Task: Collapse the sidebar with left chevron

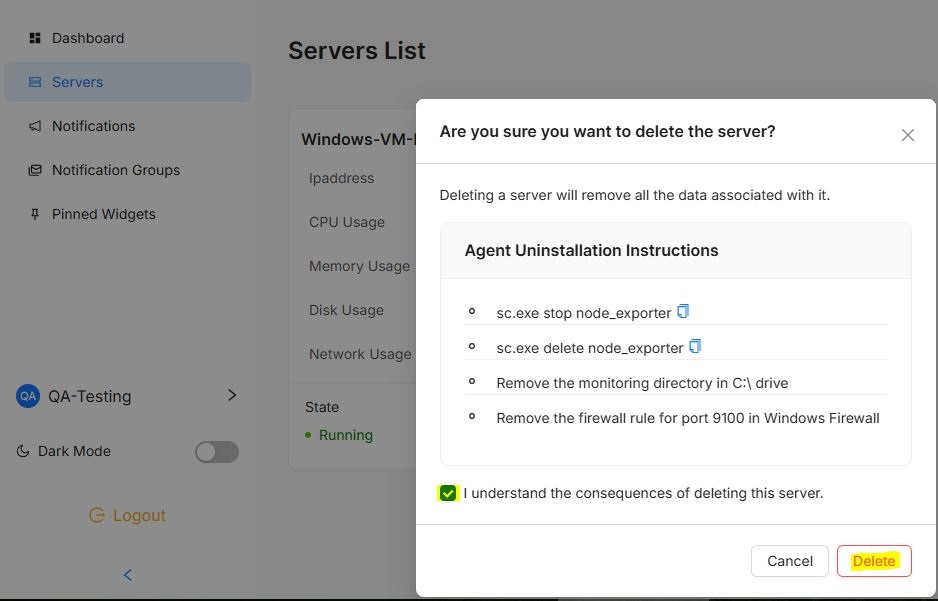Action: pos(127,575)
